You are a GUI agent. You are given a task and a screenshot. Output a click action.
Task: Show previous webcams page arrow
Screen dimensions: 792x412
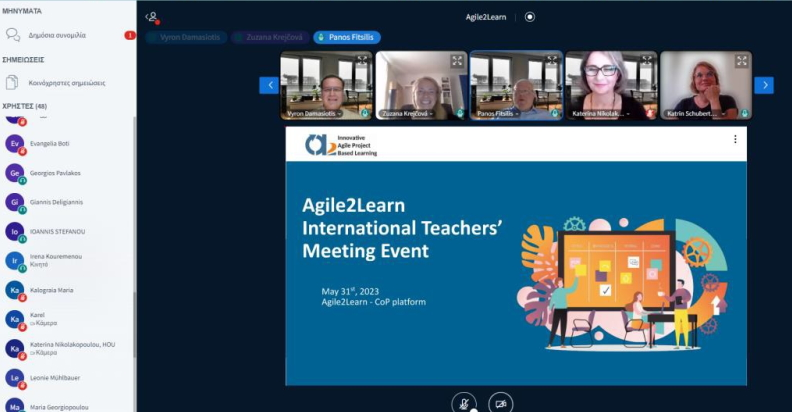[x=269, y=85]
